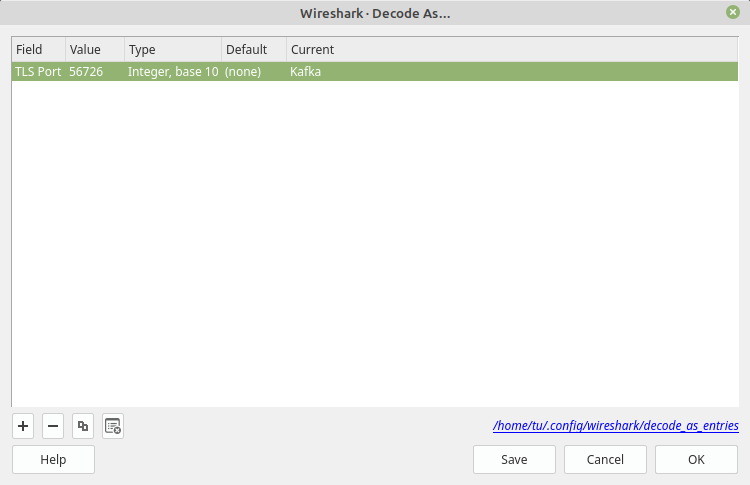The height and width of the screenshot is (485, 750).
Task: Open the decode_as_entries file path link
Action: click(x=616, y=425)
